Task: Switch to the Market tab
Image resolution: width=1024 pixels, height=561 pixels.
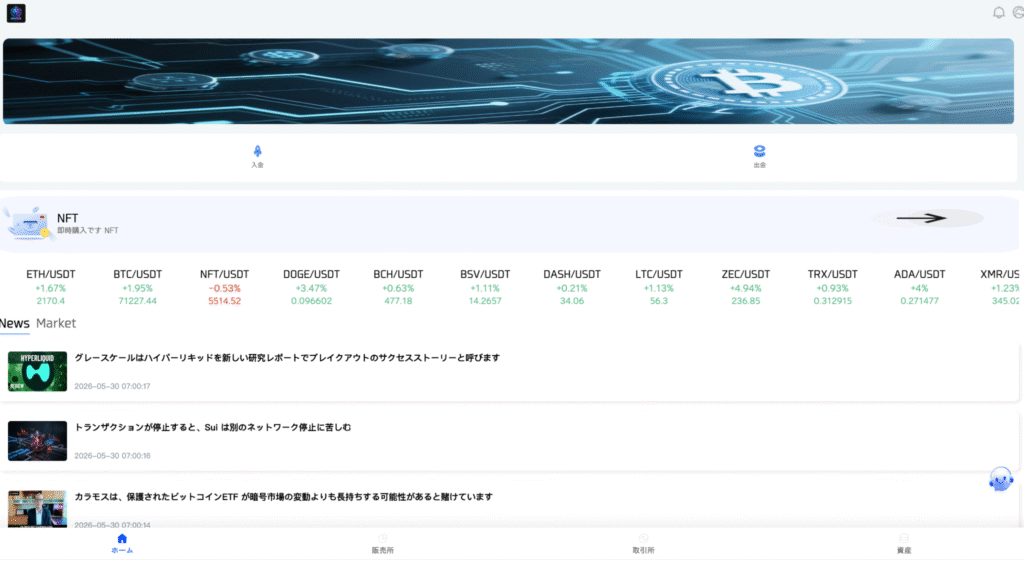Action: pyautogui.click(x=56, y=323)
